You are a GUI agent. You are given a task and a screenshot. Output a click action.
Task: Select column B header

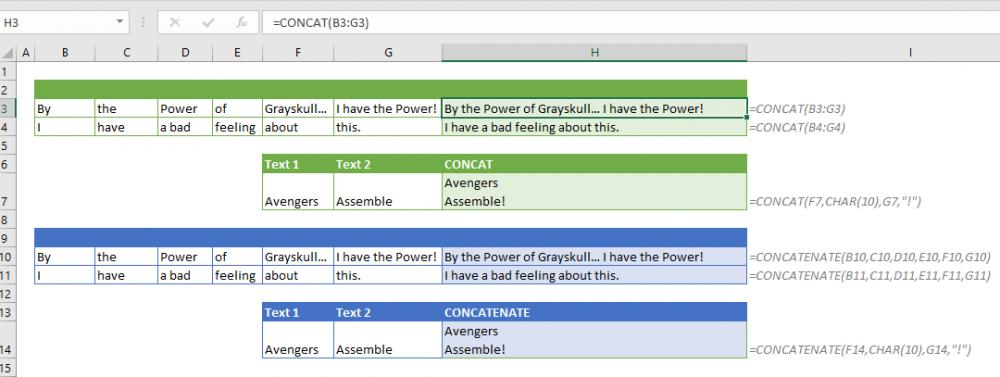click(64, 53)
